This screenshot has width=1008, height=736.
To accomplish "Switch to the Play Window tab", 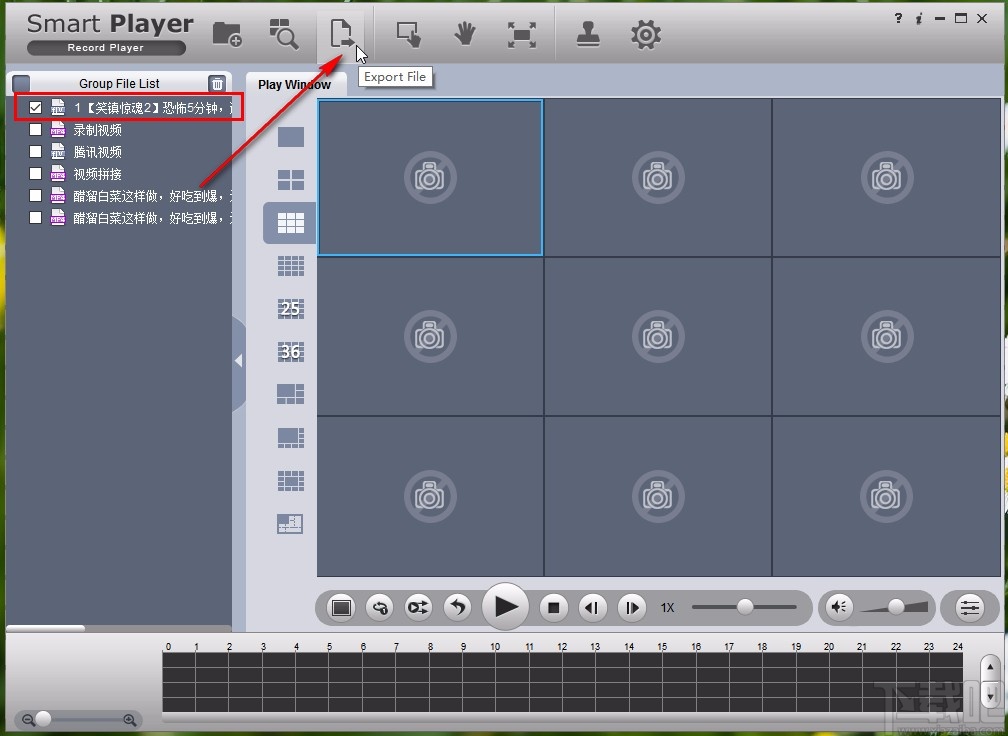I will click(294, 84).
